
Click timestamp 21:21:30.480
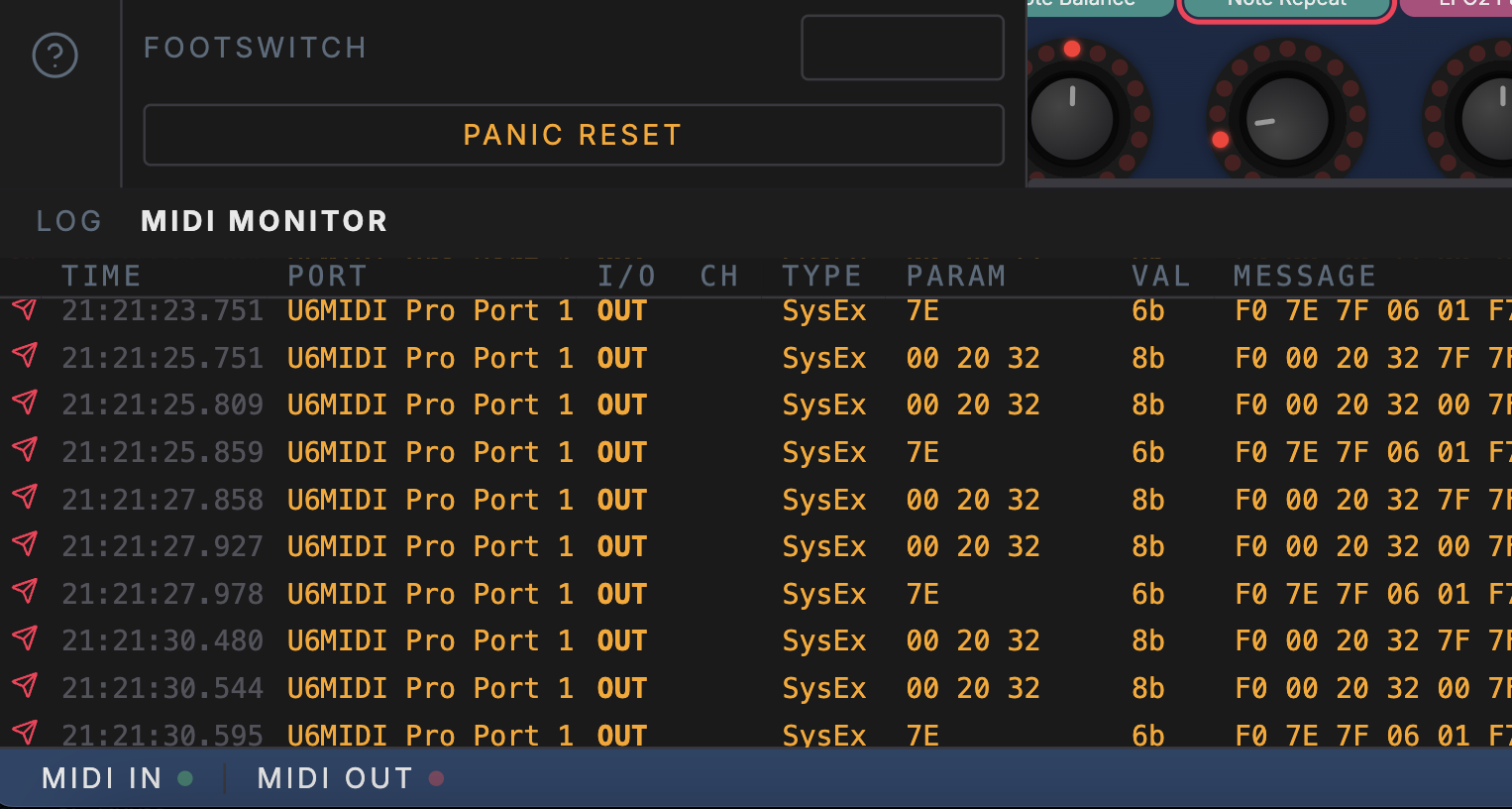point(162,640)
